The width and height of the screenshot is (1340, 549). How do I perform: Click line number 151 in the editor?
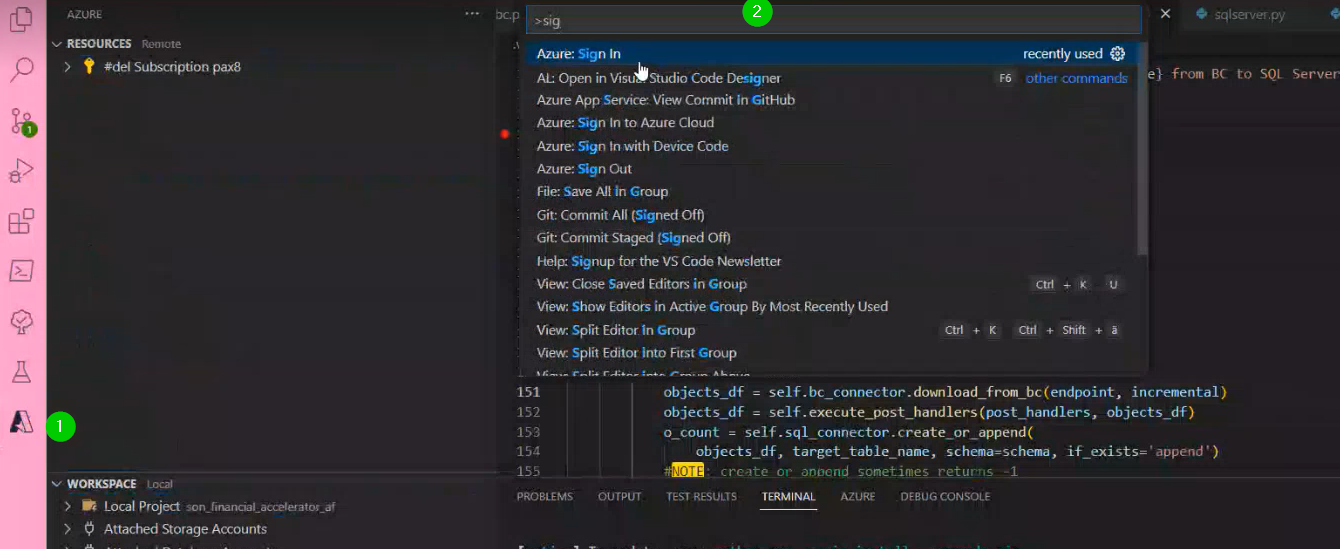click(x=528, y=392)
